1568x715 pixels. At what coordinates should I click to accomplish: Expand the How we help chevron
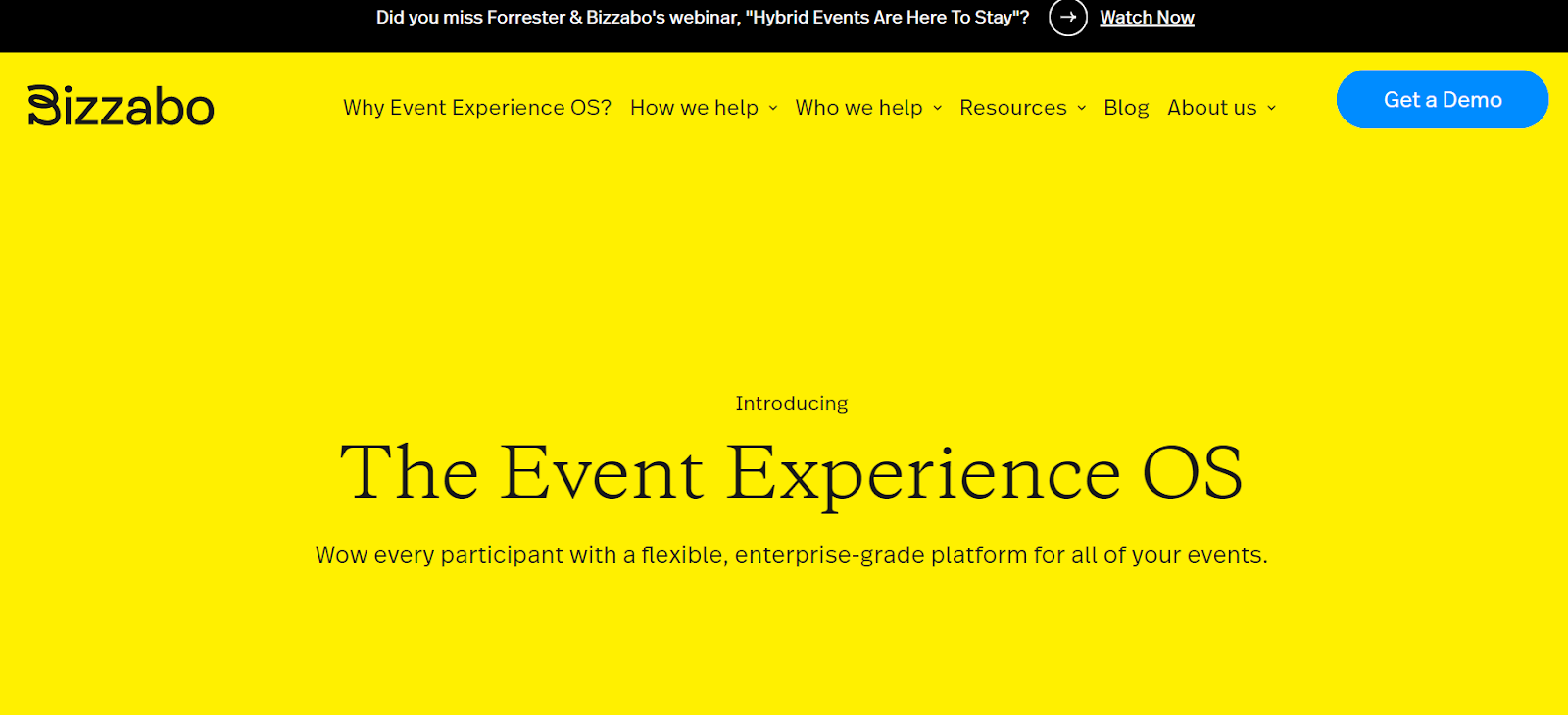[773, 108]
